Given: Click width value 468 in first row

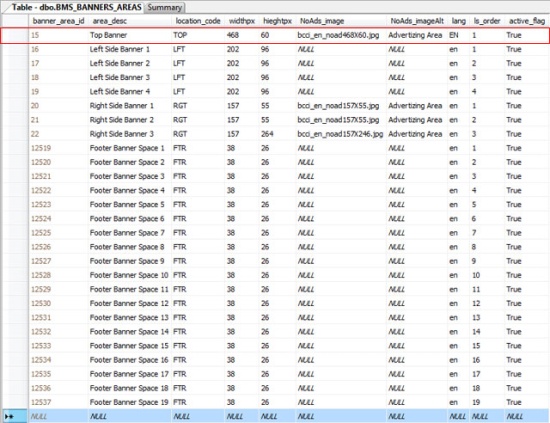Looking at the screenshot, I should 242,35.
